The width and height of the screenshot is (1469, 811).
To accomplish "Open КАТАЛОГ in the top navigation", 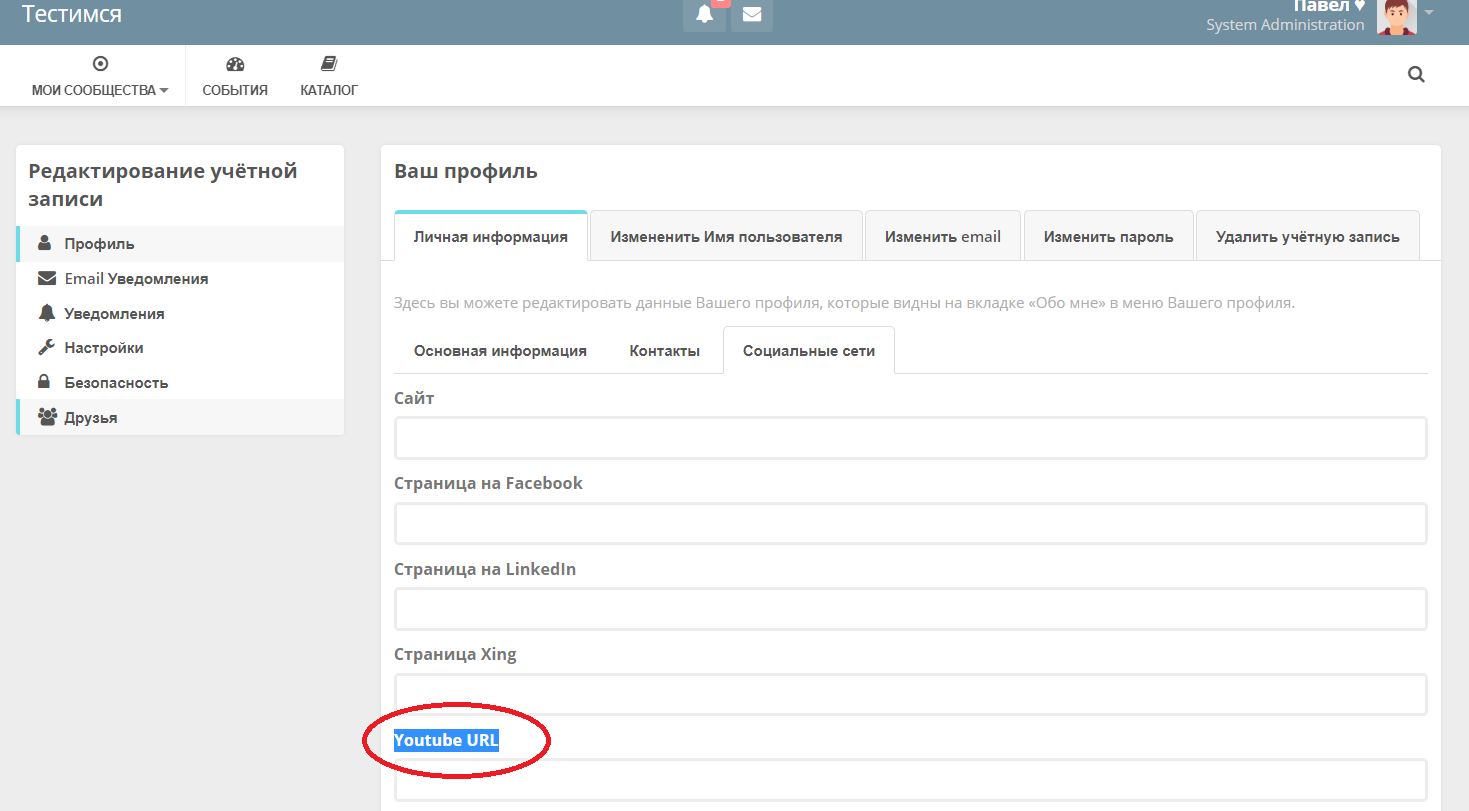I will point(329,90).
